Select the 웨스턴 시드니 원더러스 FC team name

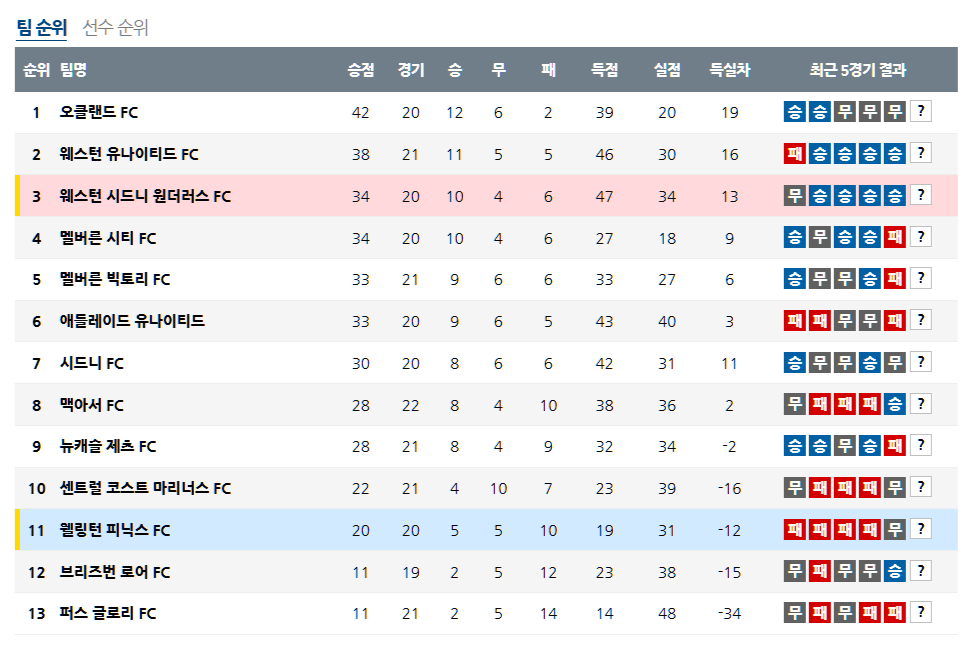coord(145,196)
